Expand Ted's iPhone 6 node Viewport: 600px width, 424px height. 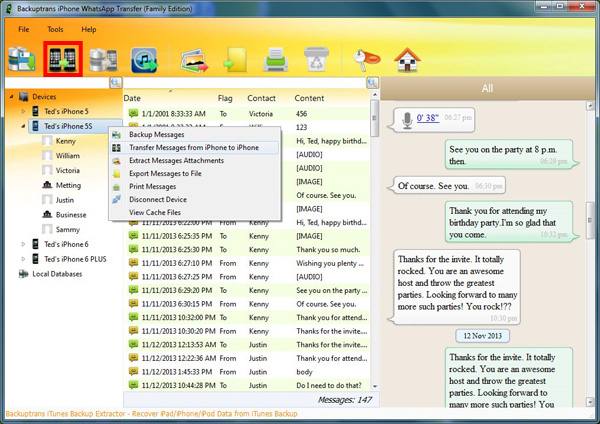pyautogui.click(x=23, y=244)
